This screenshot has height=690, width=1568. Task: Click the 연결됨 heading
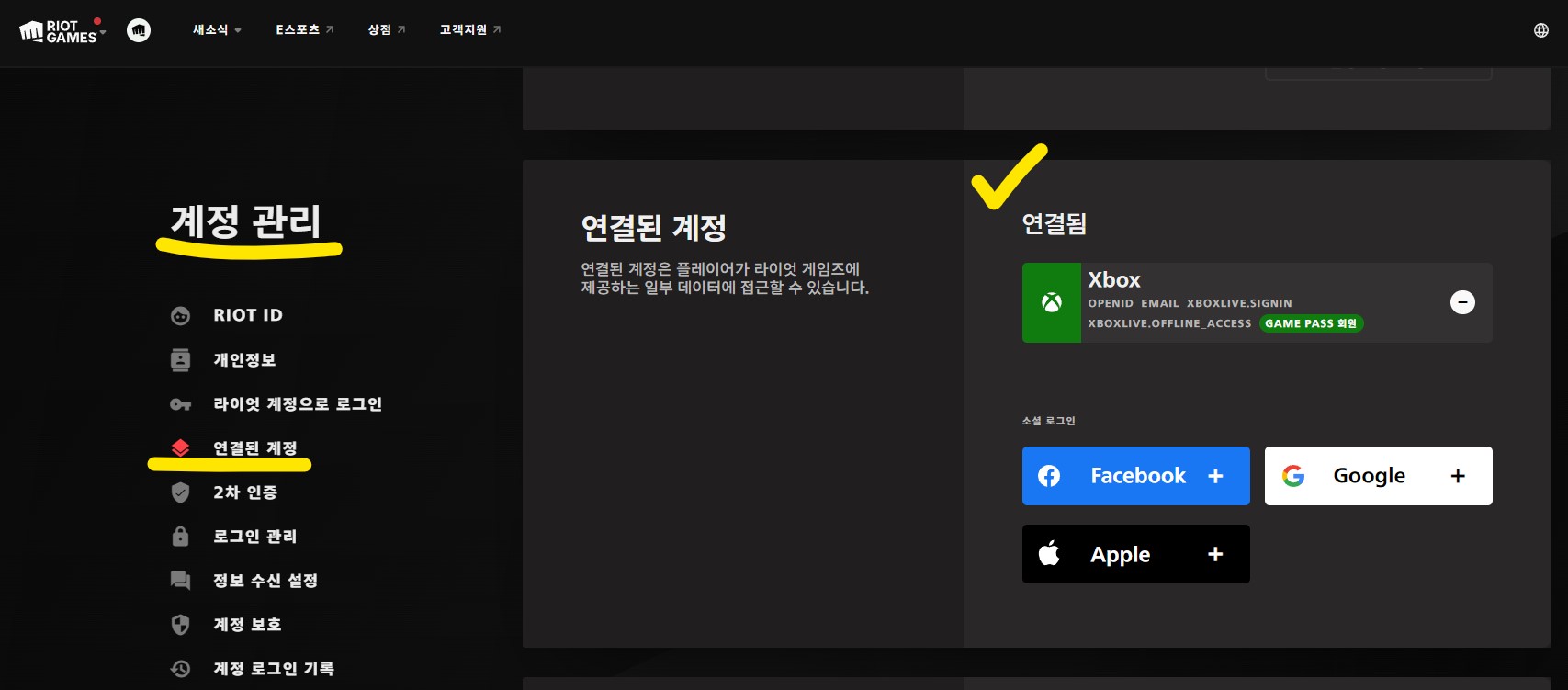tap(1055, 223)
